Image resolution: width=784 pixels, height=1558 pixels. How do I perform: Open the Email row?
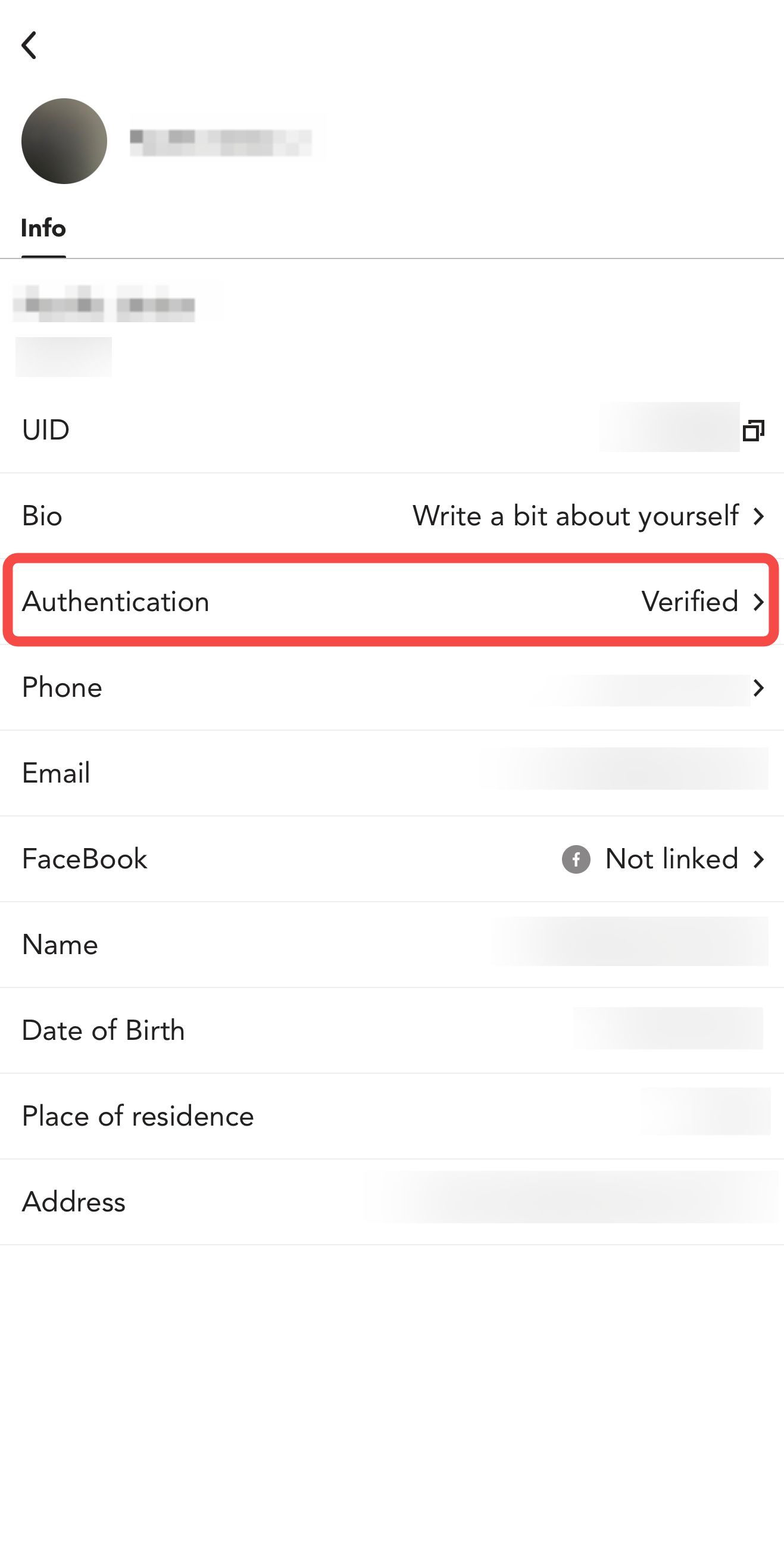(x=392, y=773)
